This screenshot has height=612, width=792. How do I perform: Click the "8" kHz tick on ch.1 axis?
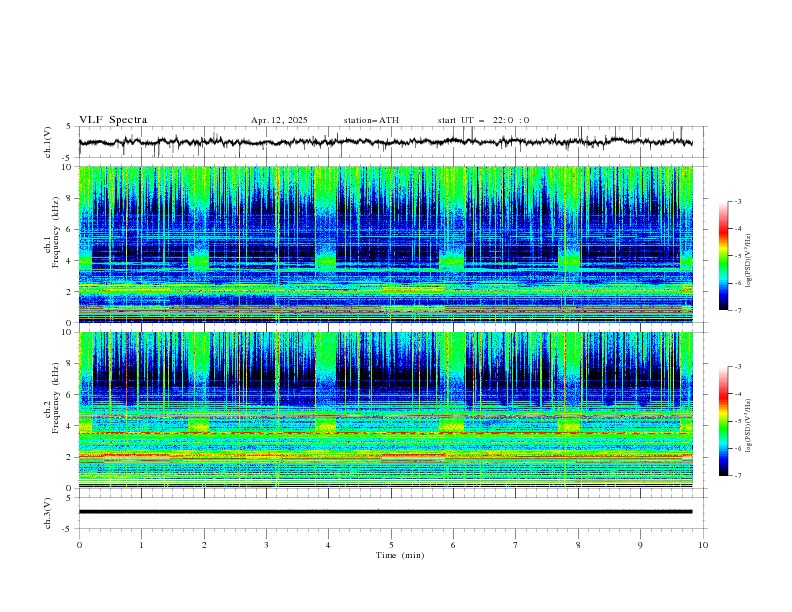click(71, 198)
